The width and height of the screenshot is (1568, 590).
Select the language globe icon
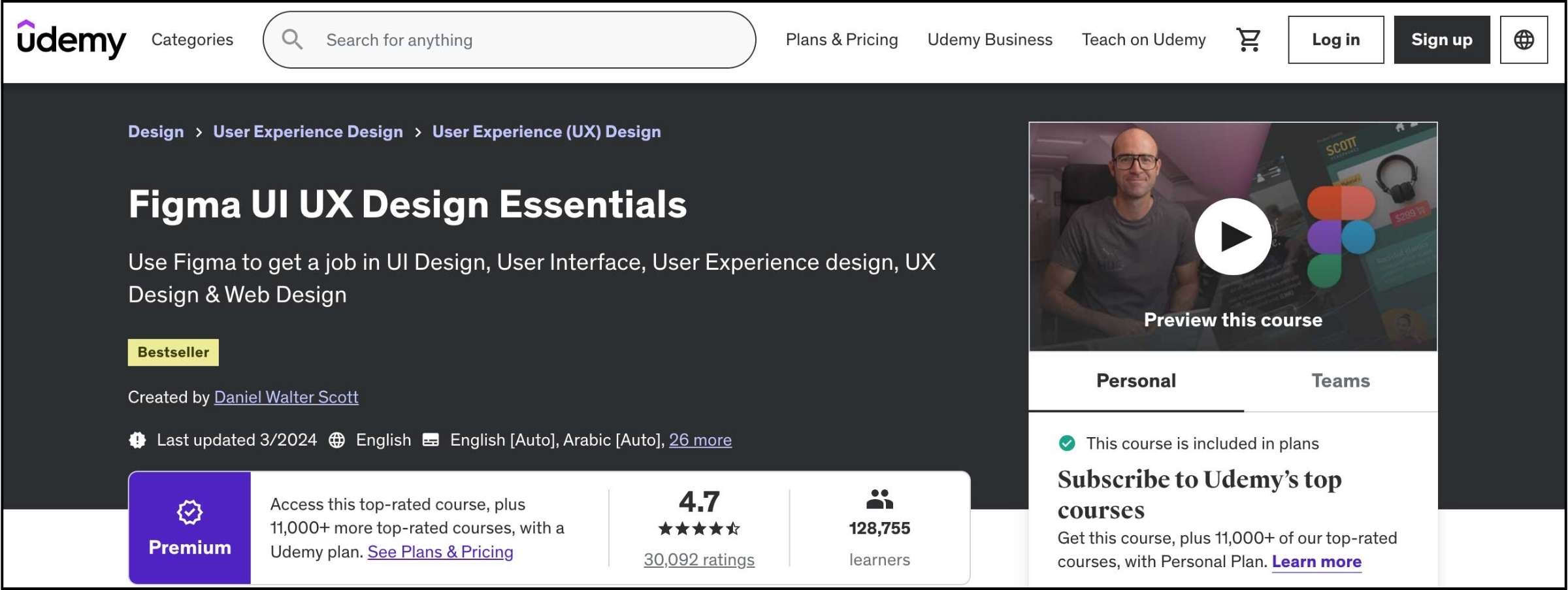pos(1524,39)
